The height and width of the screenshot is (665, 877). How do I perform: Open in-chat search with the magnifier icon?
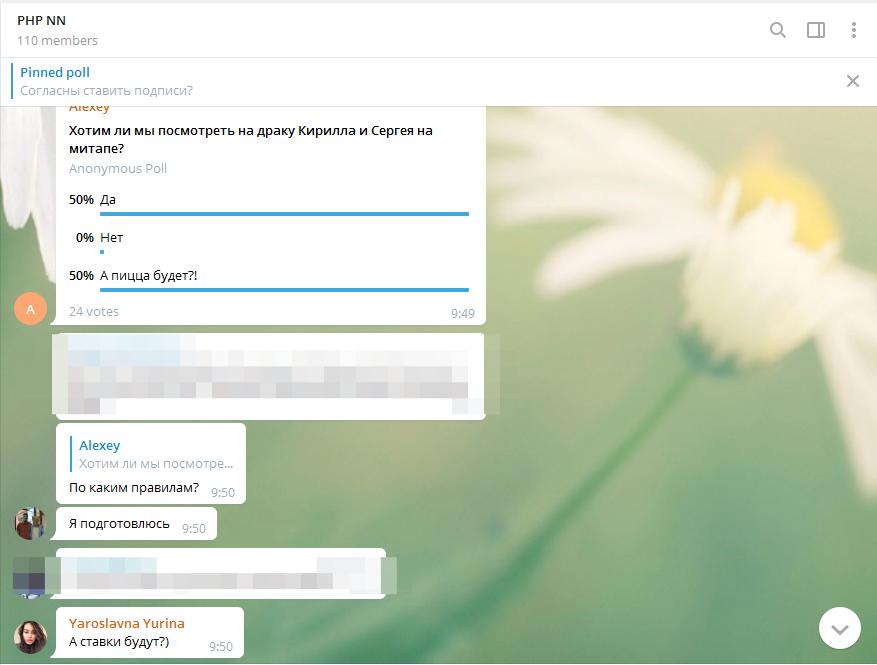point(778,31)
